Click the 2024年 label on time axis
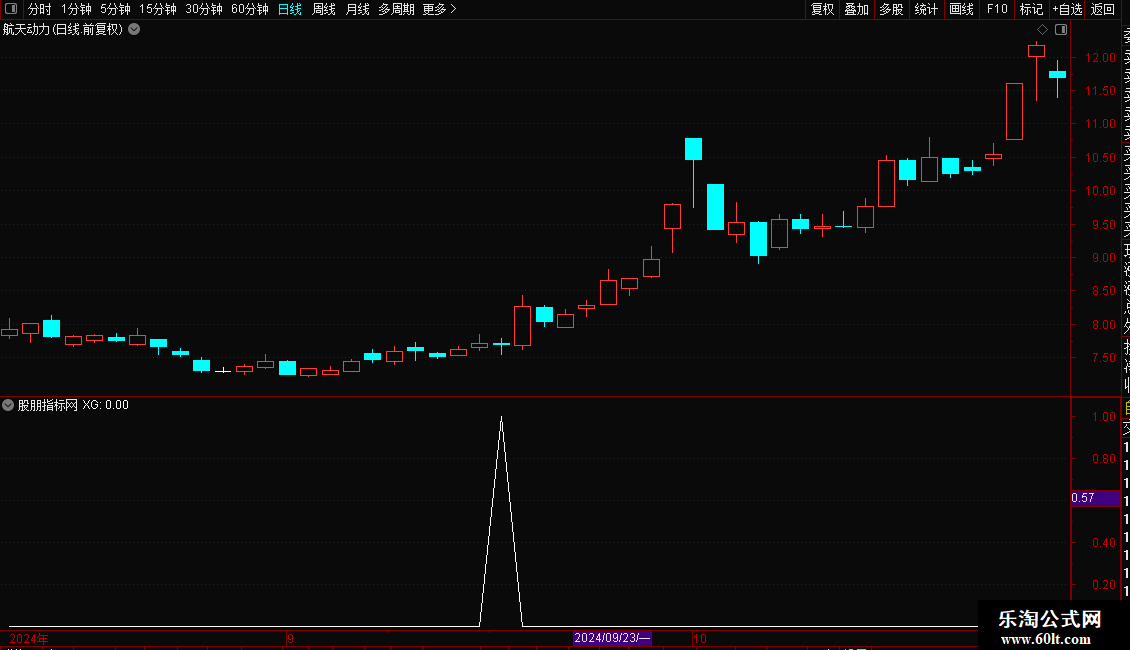The height and width of the screenshot is (650, 1130). click(29, 638)
